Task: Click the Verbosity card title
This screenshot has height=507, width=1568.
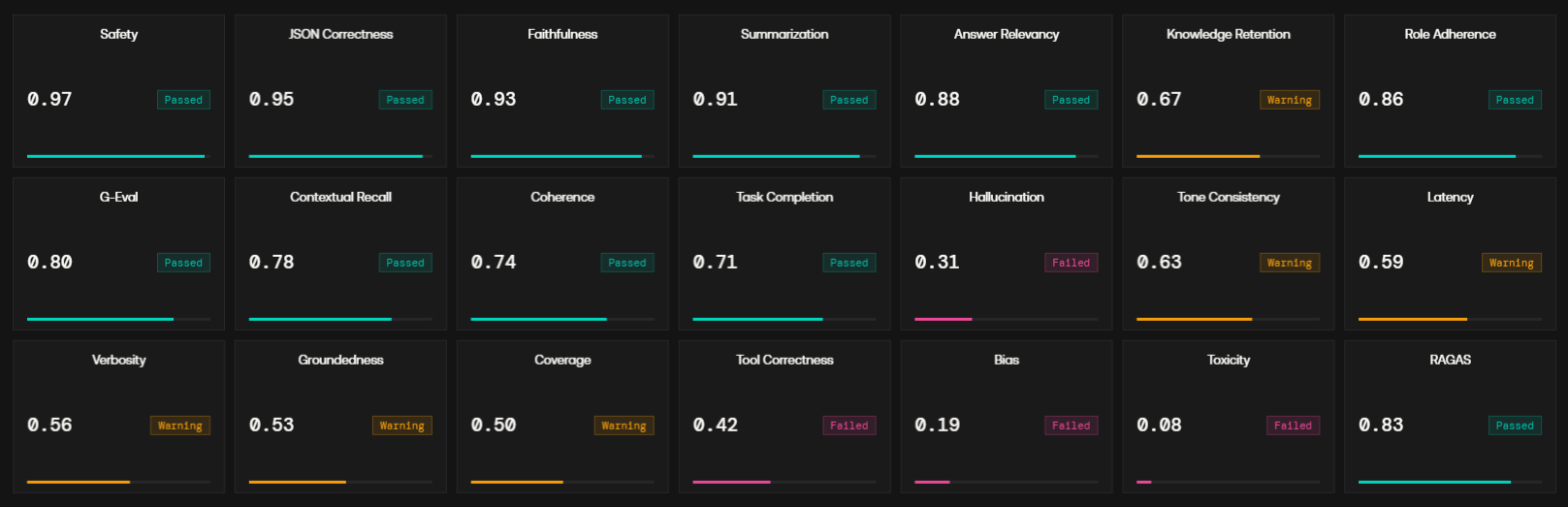Action: pos(118,360)
